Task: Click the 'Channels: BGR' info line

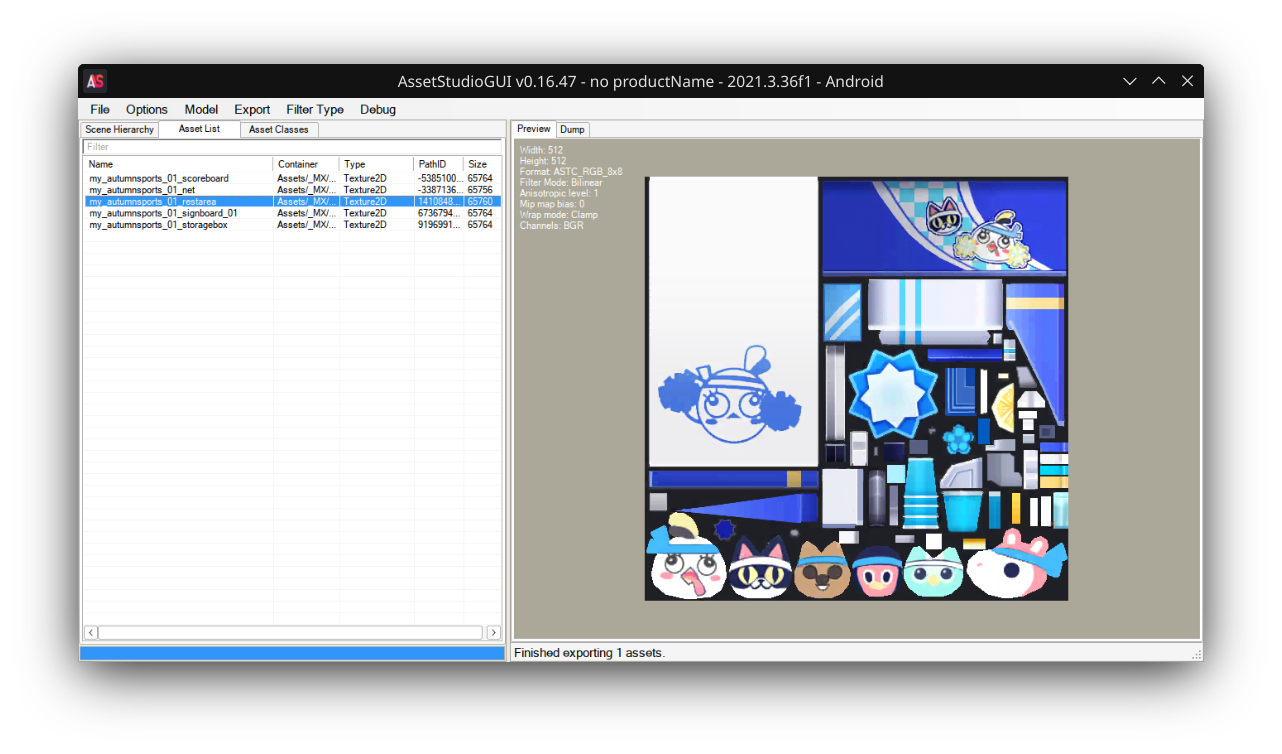Action: coord(552,226)
